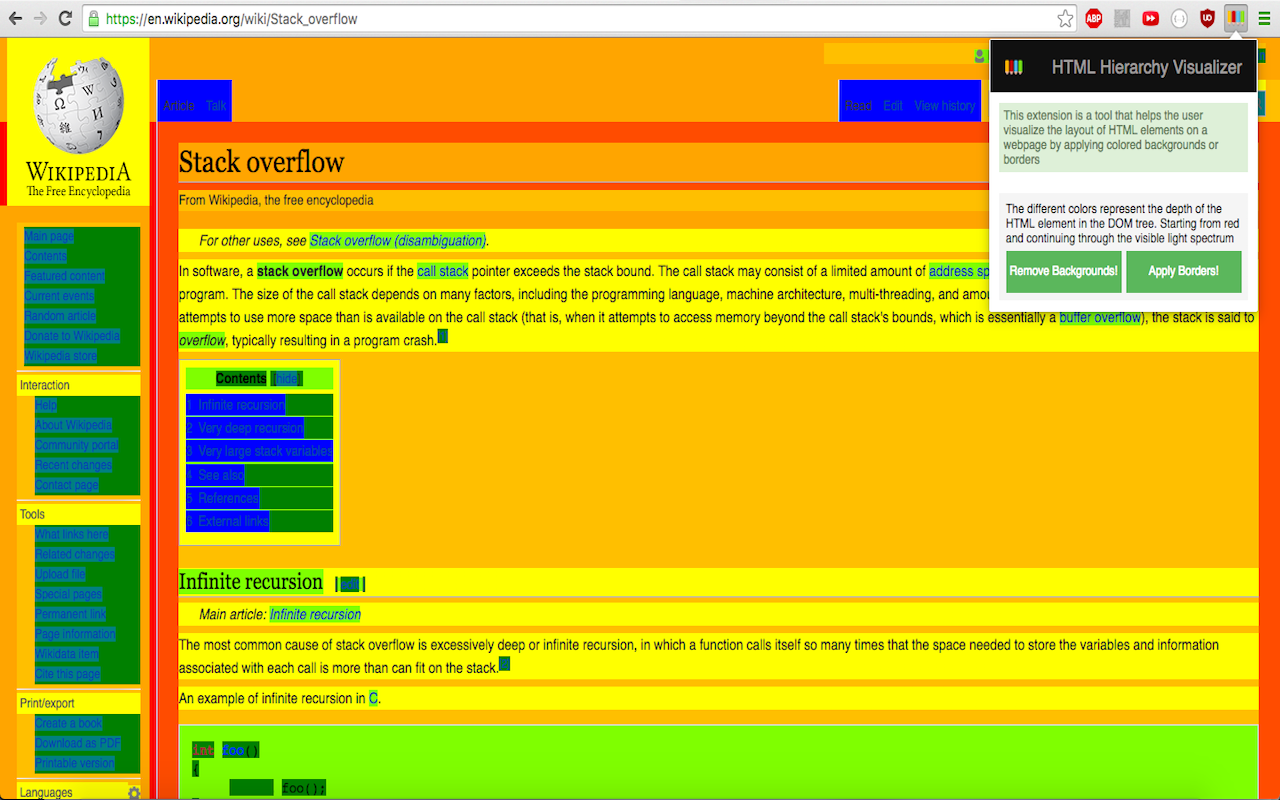Open 'Current events' sidebar link

point(59,296)
